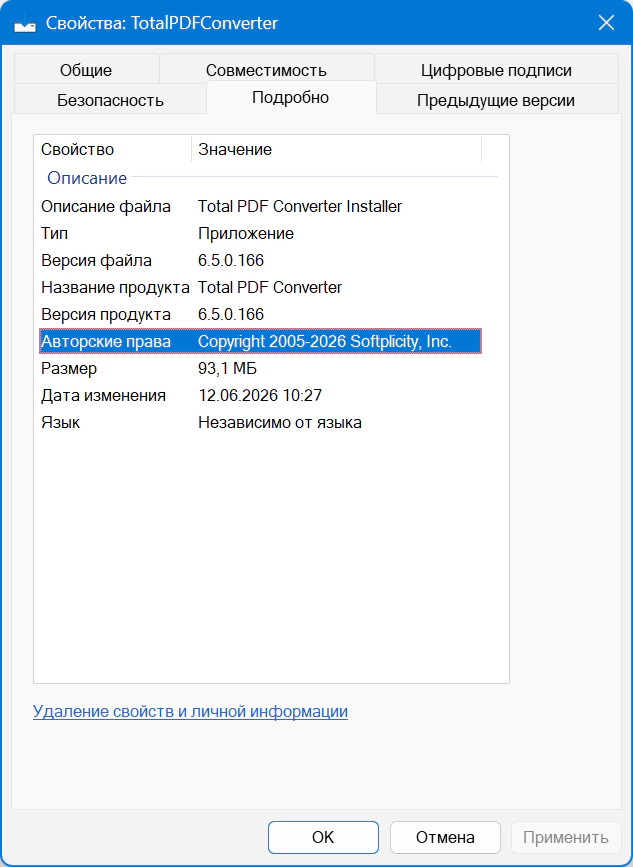Select the Название продукта row

(260, 288)
